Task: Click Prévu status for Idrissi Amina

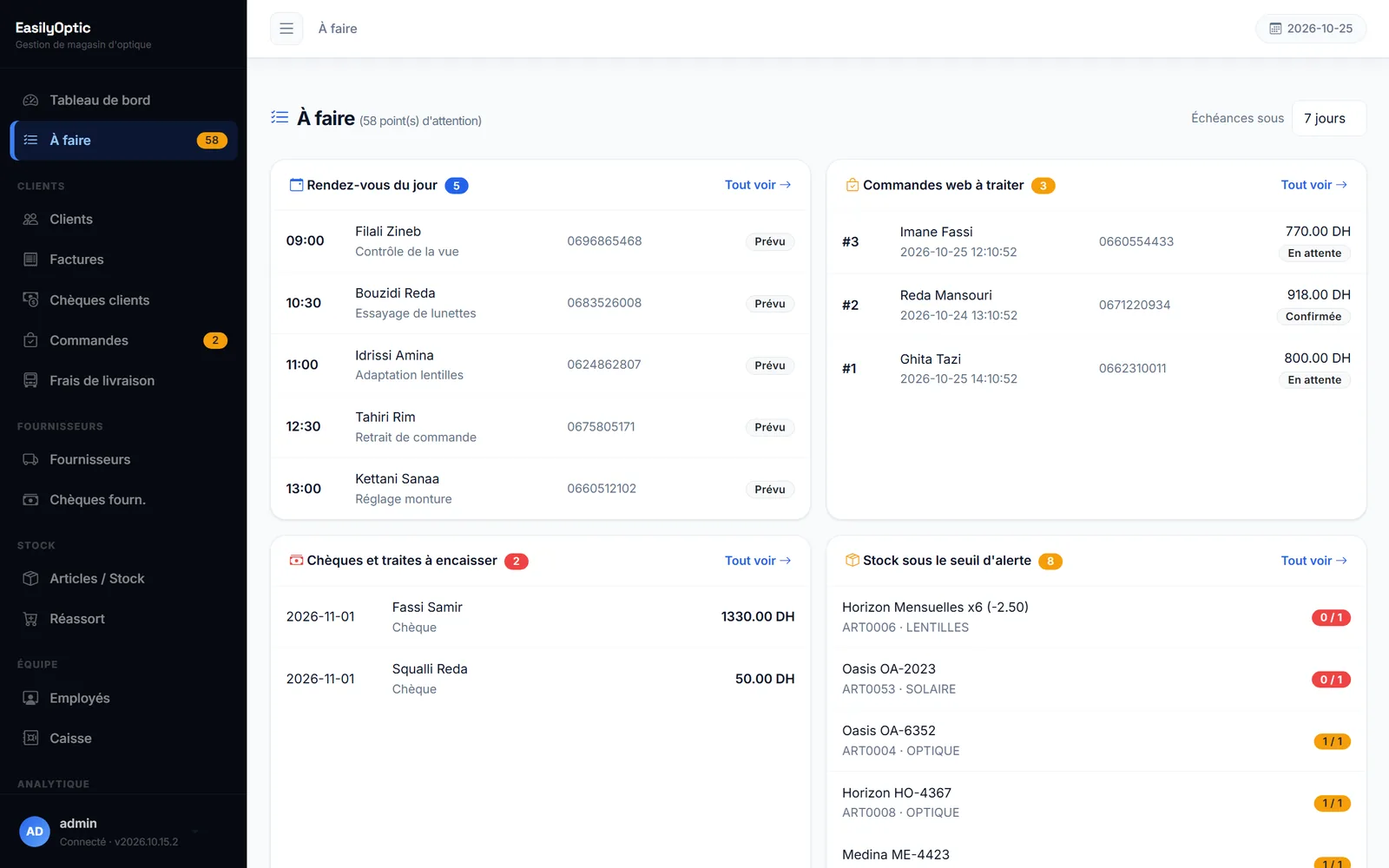Action: pyautogui.click(x=770, y=365)
